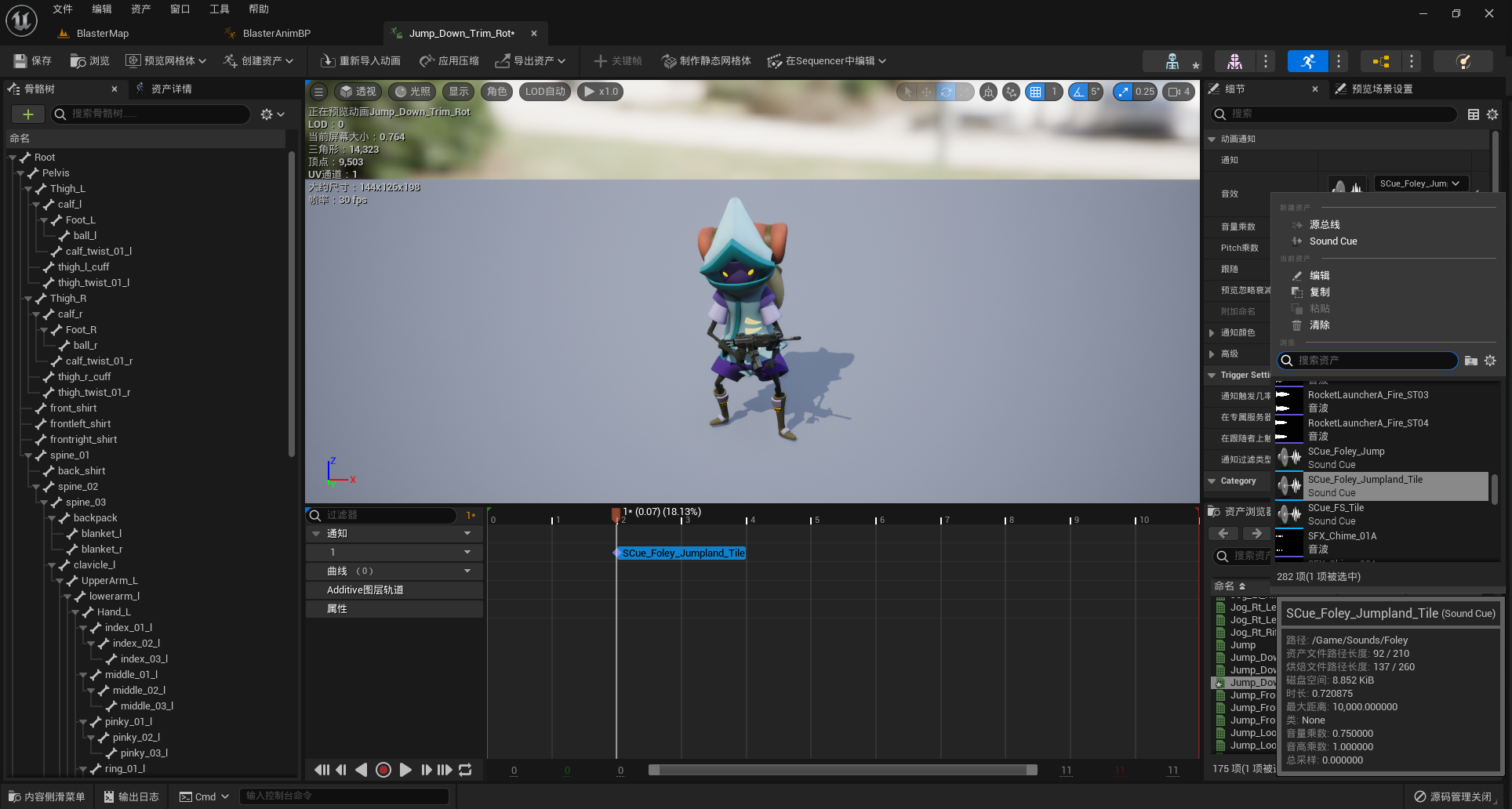Play the animation in reverse
Image resolution: width=1512 pixels, height=809 pixels.
[x=361, y=770]
